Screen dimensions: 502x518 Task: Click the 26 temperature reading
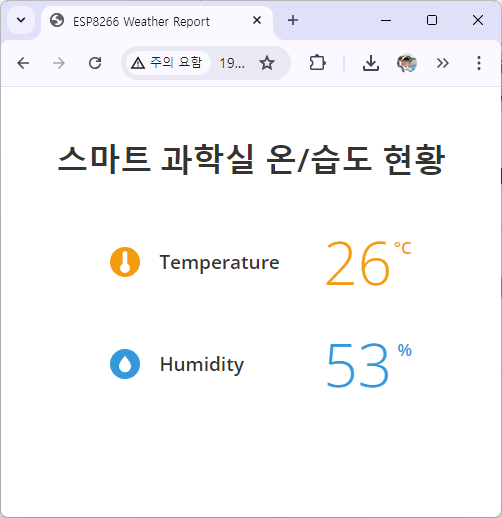click(358, 263)
